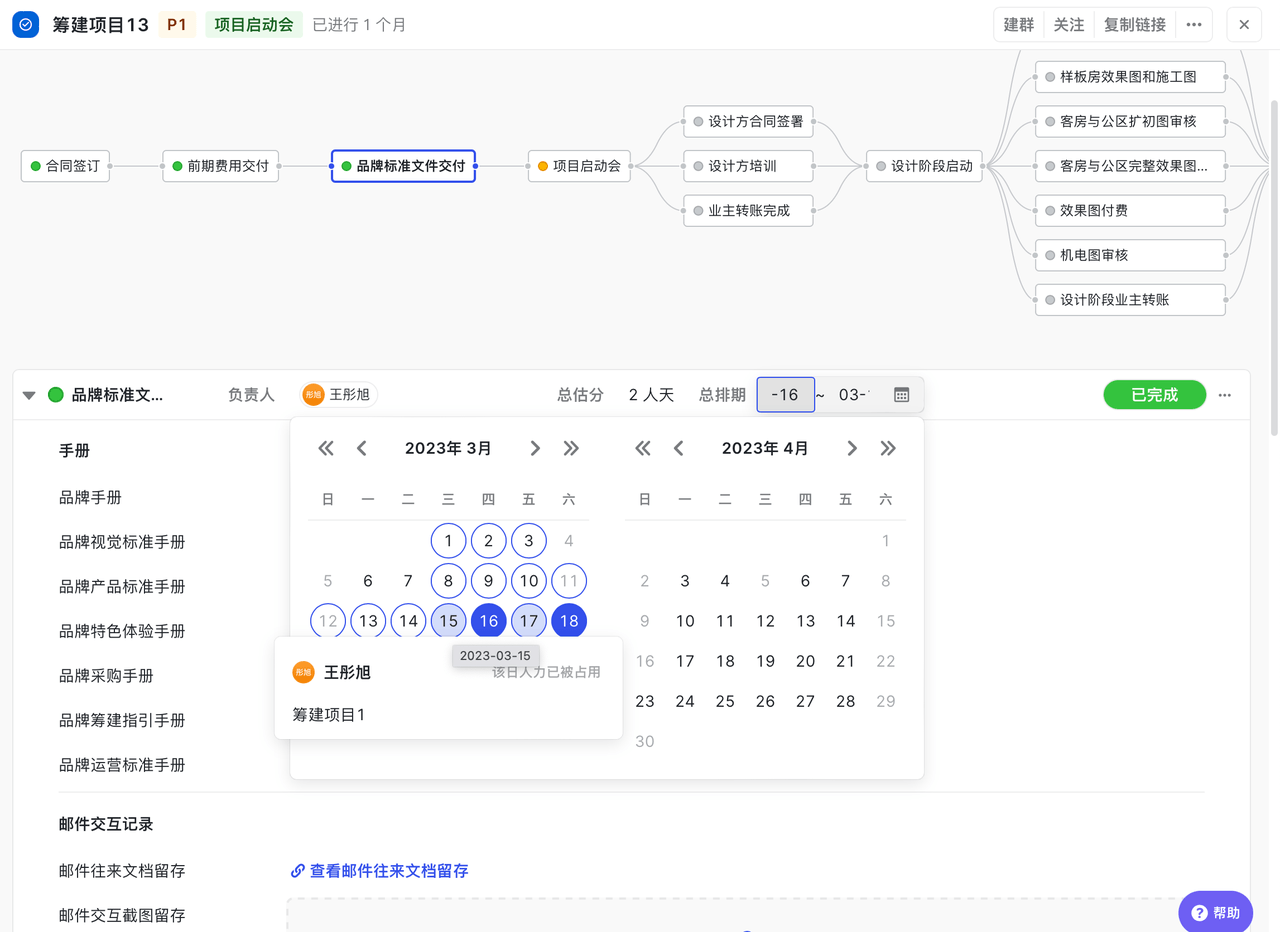Select the 设计阶段业主转账 node
The width and height of the screenshot is (1280, 932).
(x=1130, y=300)
